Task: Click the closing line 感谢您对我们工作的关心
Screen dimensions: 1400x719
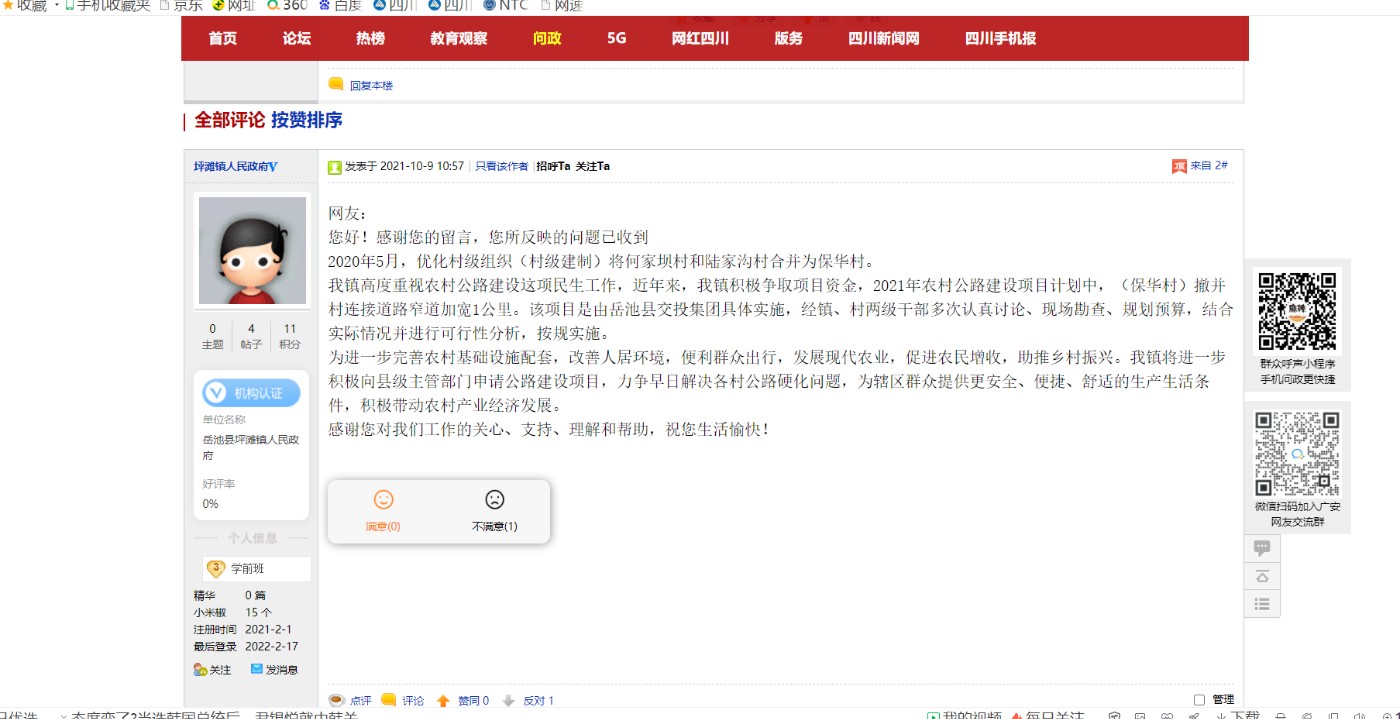Action: (550, 430)
